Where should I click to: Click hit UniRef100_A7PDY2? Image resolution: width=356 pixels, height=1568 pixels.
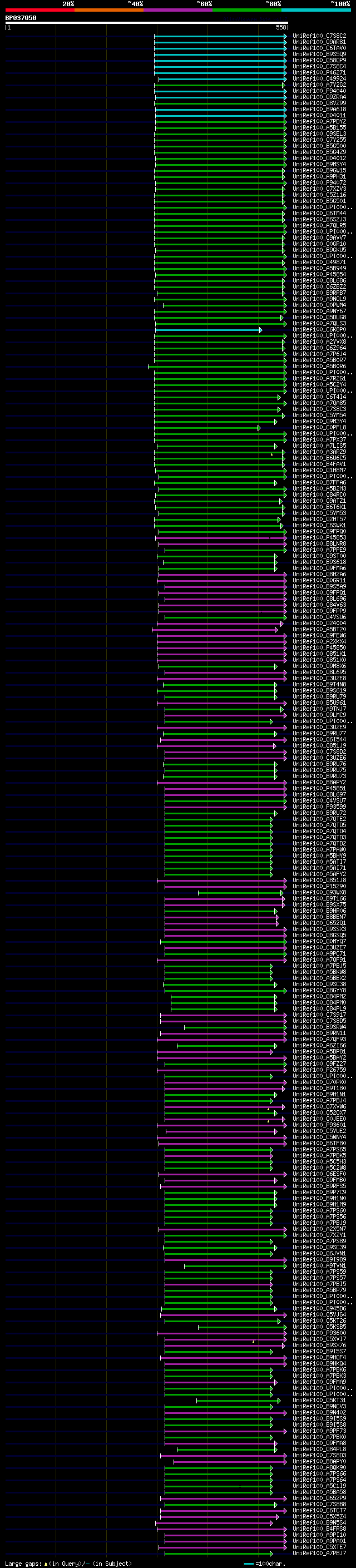point(319,122)
